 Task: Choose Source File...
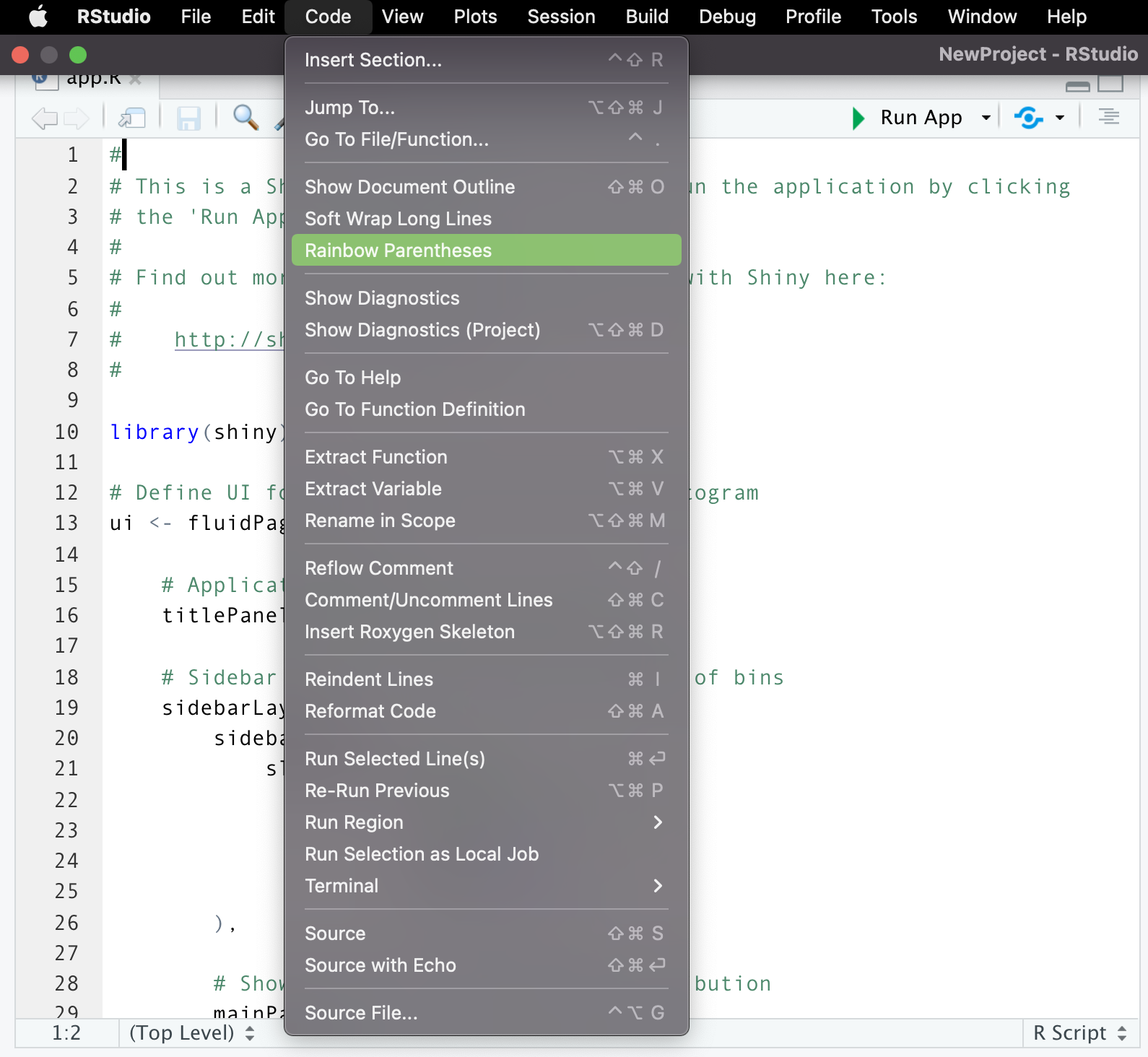point(487,1013)
